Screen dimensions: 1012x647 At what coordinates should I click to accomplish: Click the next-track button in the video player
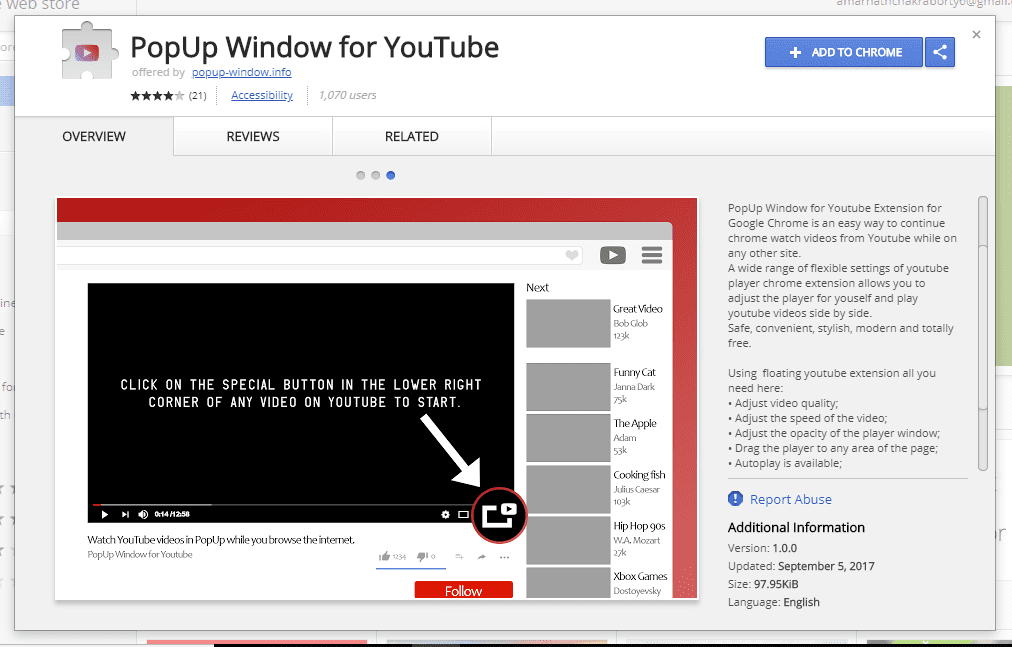click(125, 515)
